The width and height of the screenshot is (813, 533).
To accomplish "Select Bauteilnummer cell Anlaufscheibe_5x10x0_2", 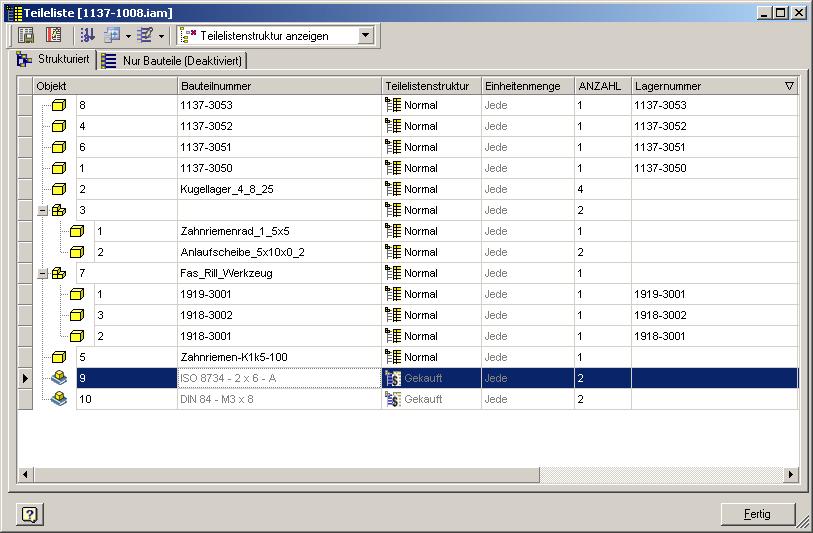I will point(279,252).
